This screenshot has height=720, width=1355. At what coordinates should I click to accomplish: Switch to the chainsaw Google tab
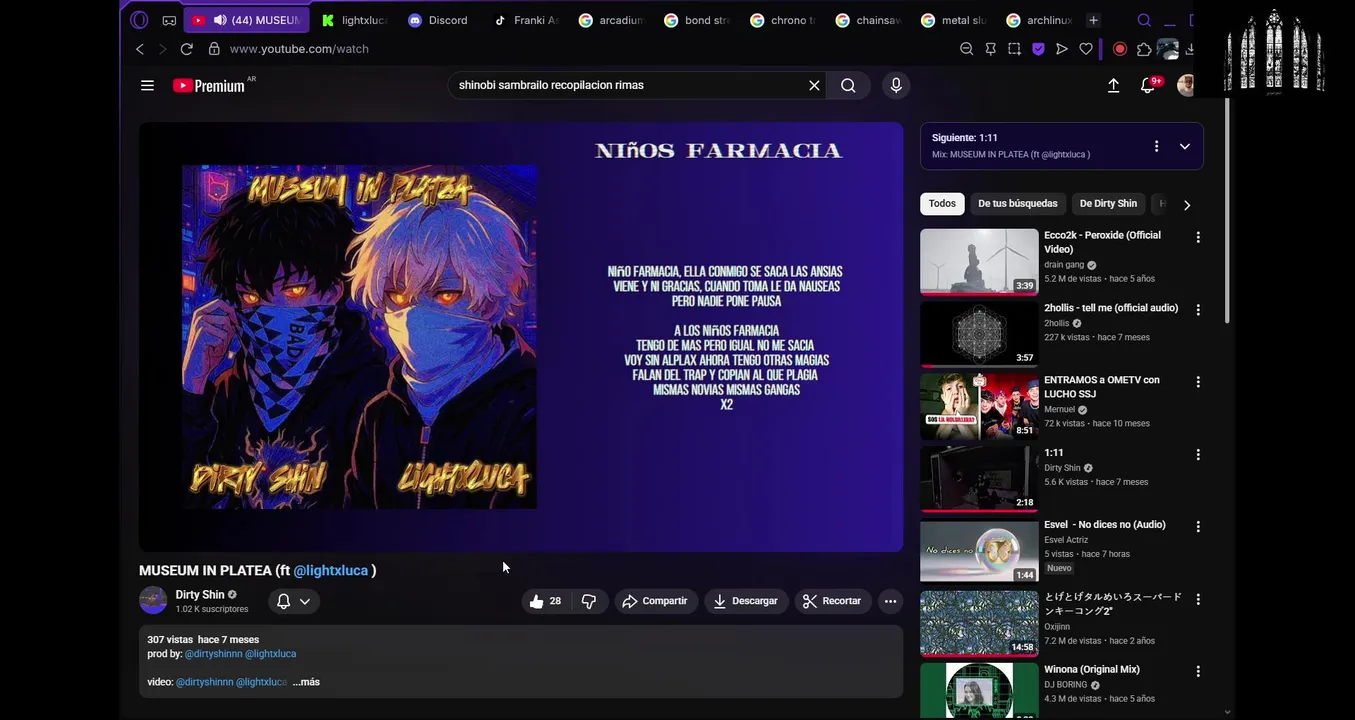click(x=870, y=20)
